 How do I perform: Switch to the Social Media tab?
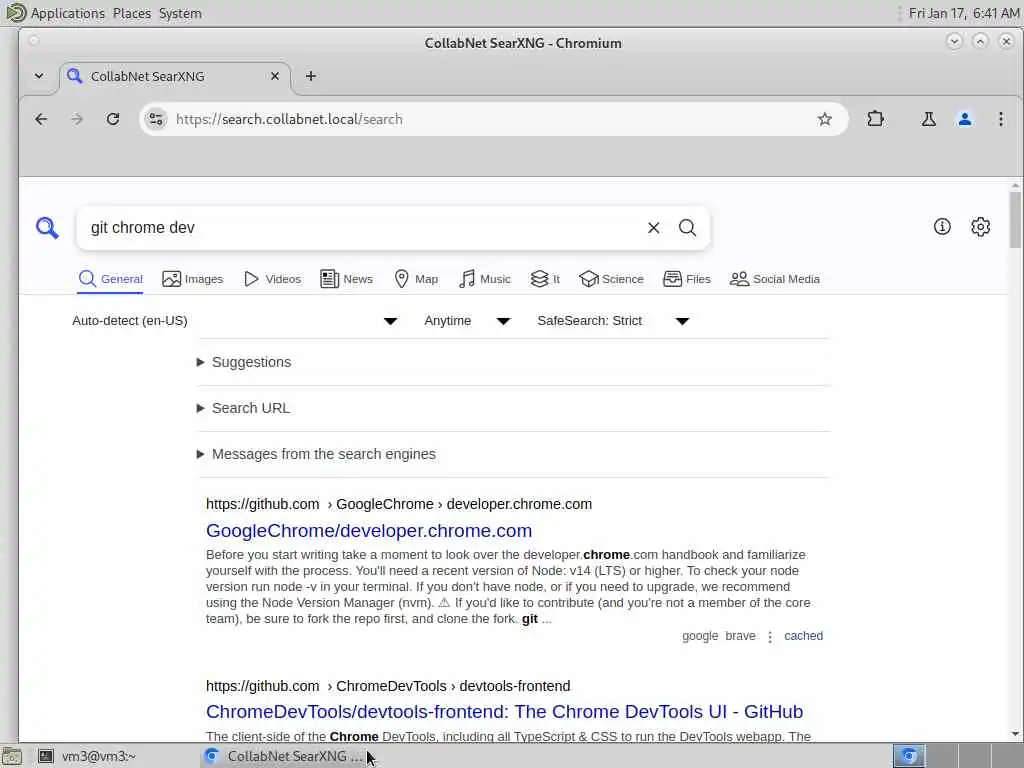tap(775, 279)
